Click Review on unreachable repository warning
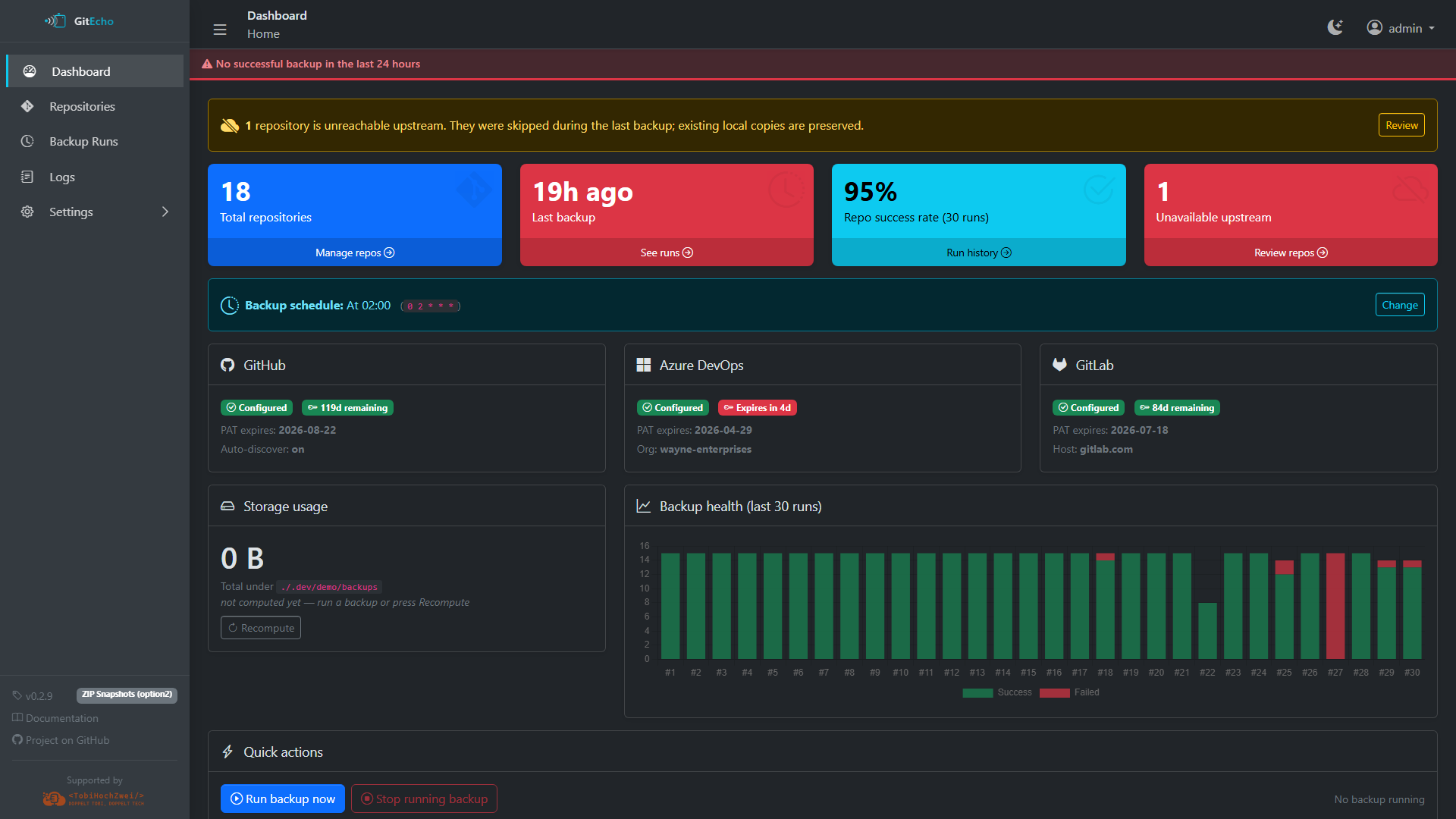This screenshot has width=1456, height=819. click(1401, 125)
